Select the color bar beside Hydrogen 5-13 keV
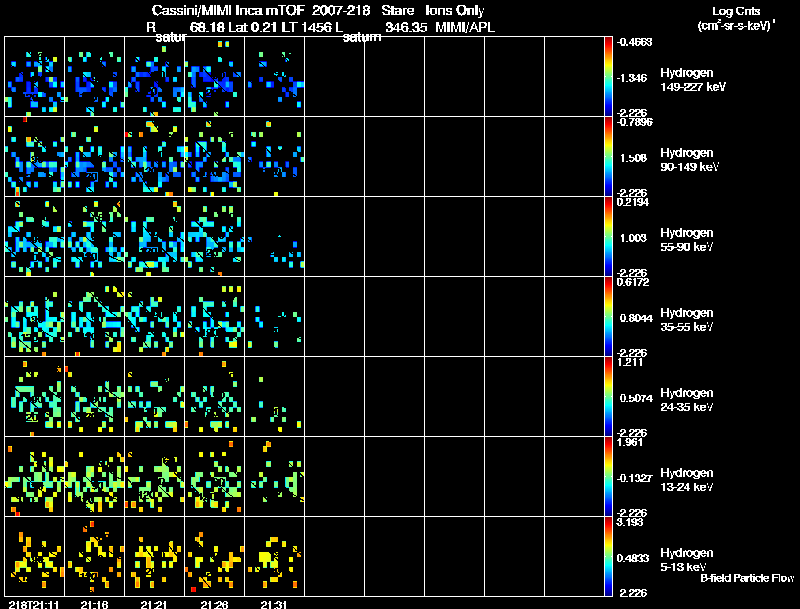 click(608, 557)
